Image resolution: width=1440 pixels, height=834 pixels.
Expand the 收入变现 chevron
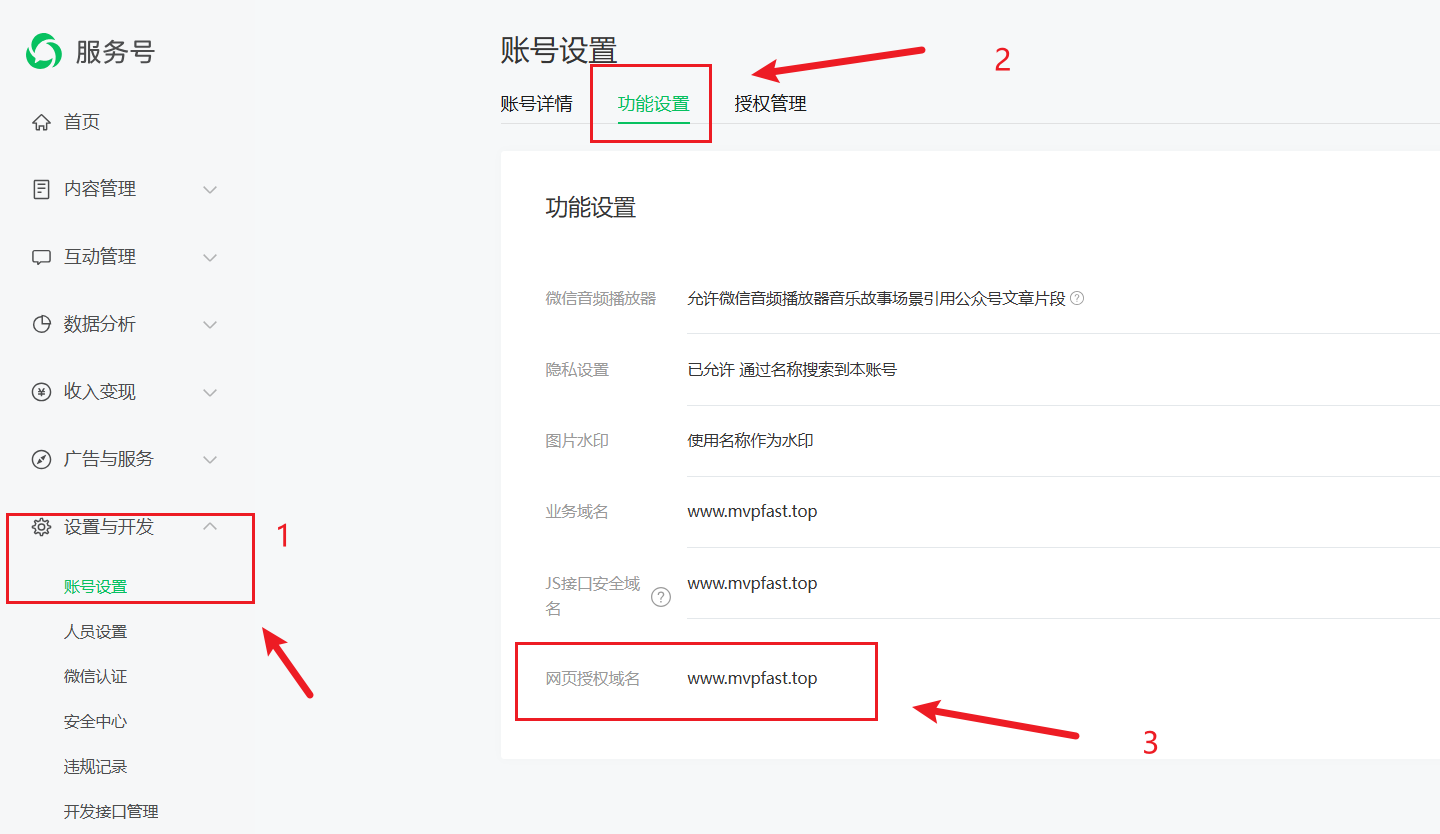(210, 392)
